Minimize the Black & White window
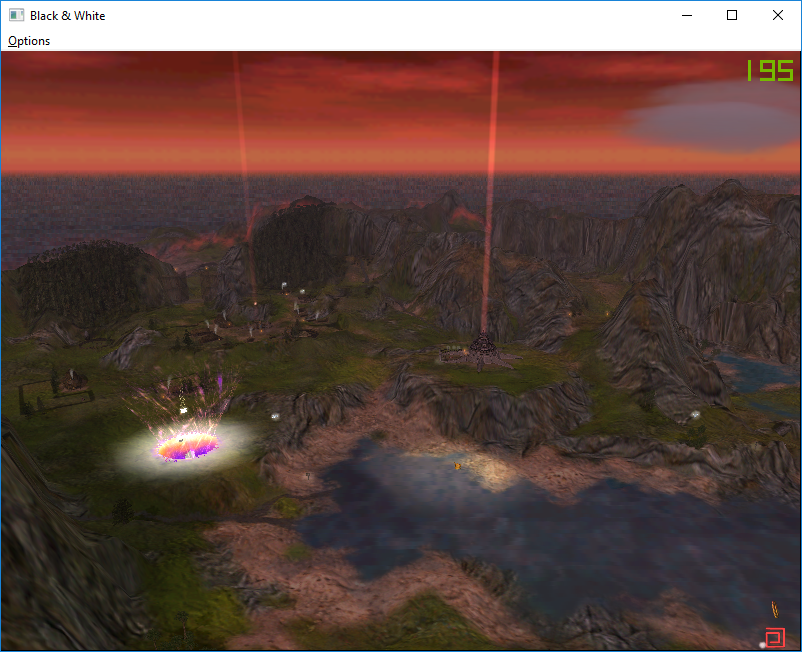The width and height of the screenshot is (802, 652). (687, 15)
